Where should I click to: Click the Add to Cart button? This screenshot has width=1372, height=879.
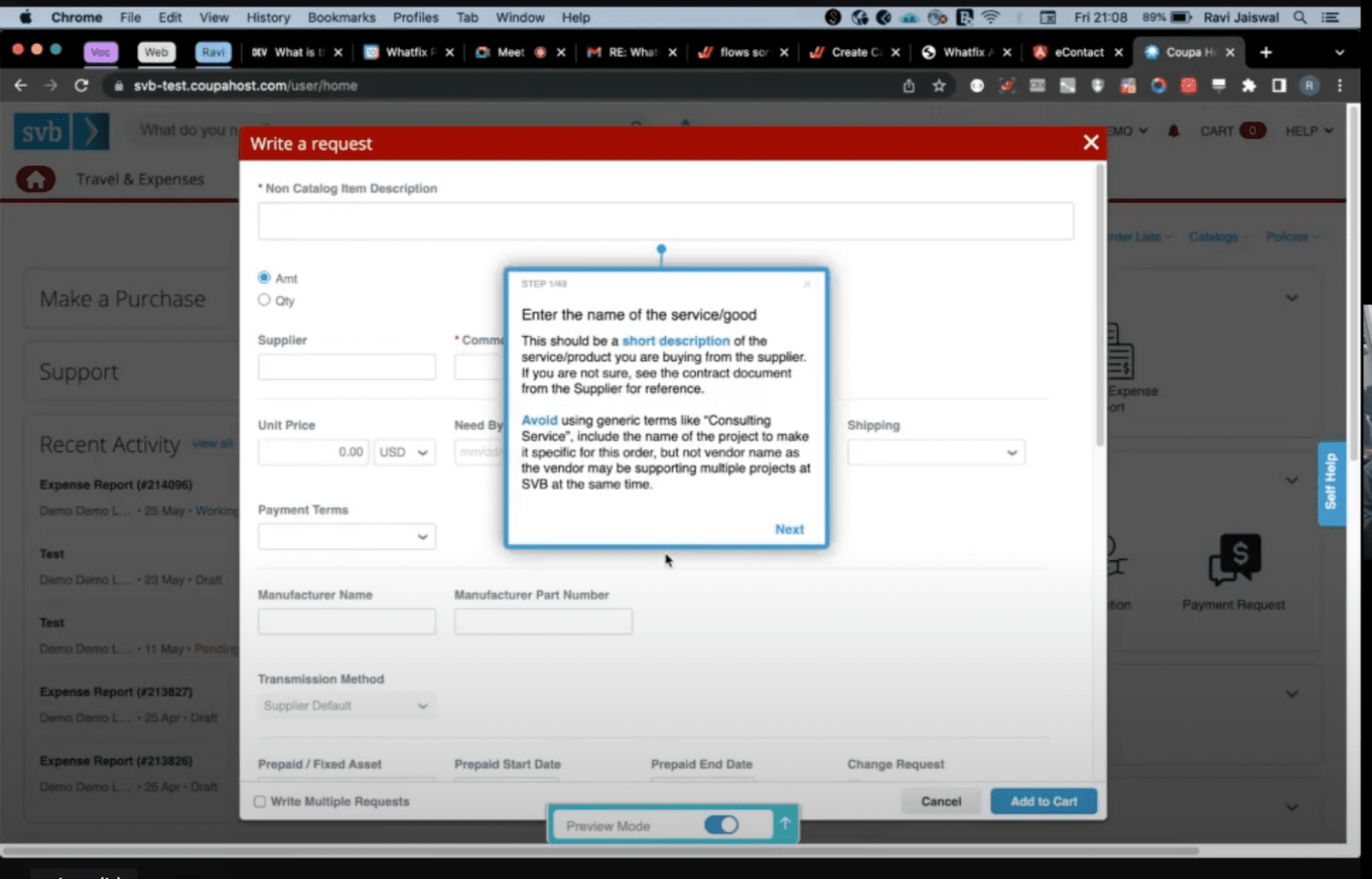1043,801
